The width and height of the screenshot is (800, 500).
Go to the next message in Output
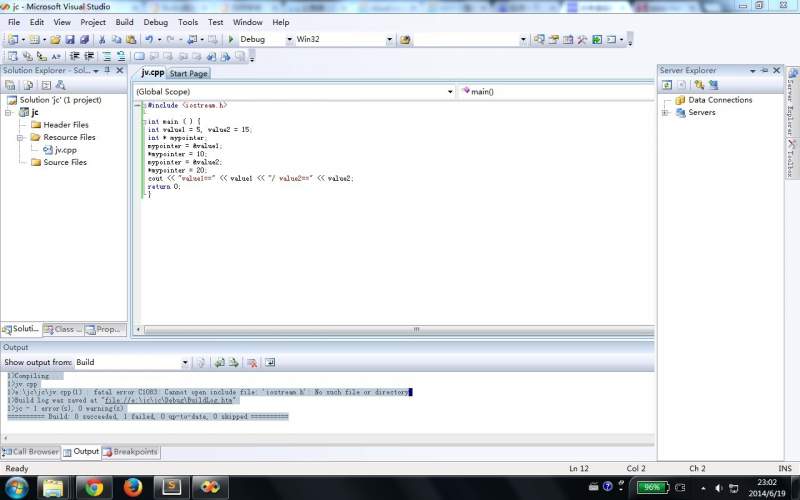pos(234,363)
